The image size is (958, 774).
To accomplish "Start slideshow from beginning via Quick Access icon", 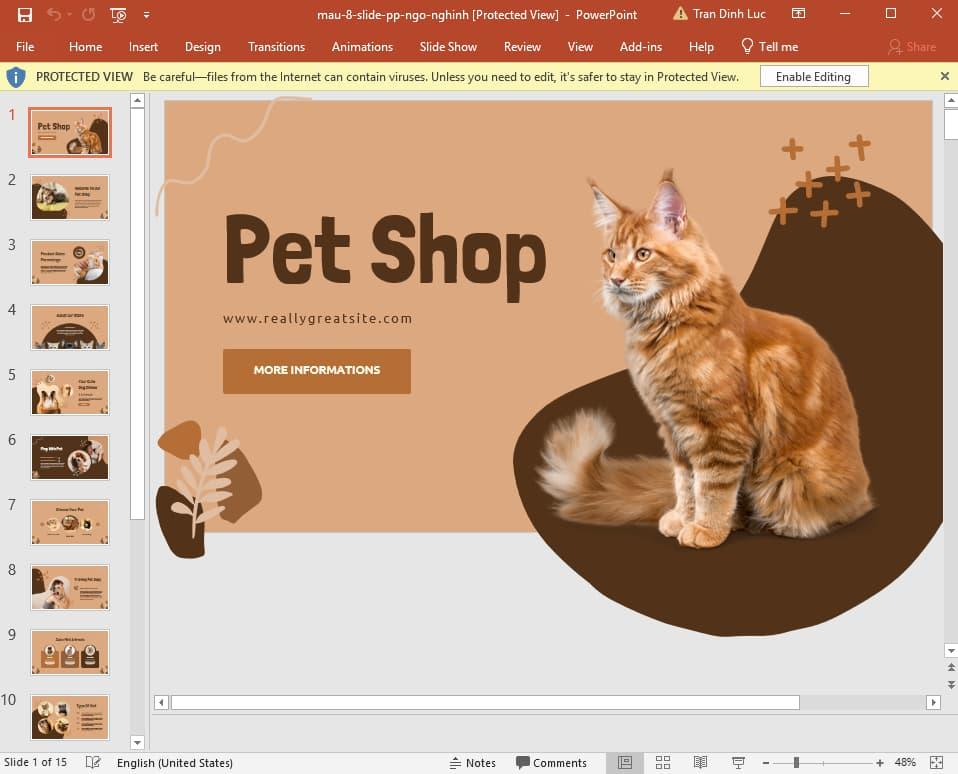I will (117, 15).
